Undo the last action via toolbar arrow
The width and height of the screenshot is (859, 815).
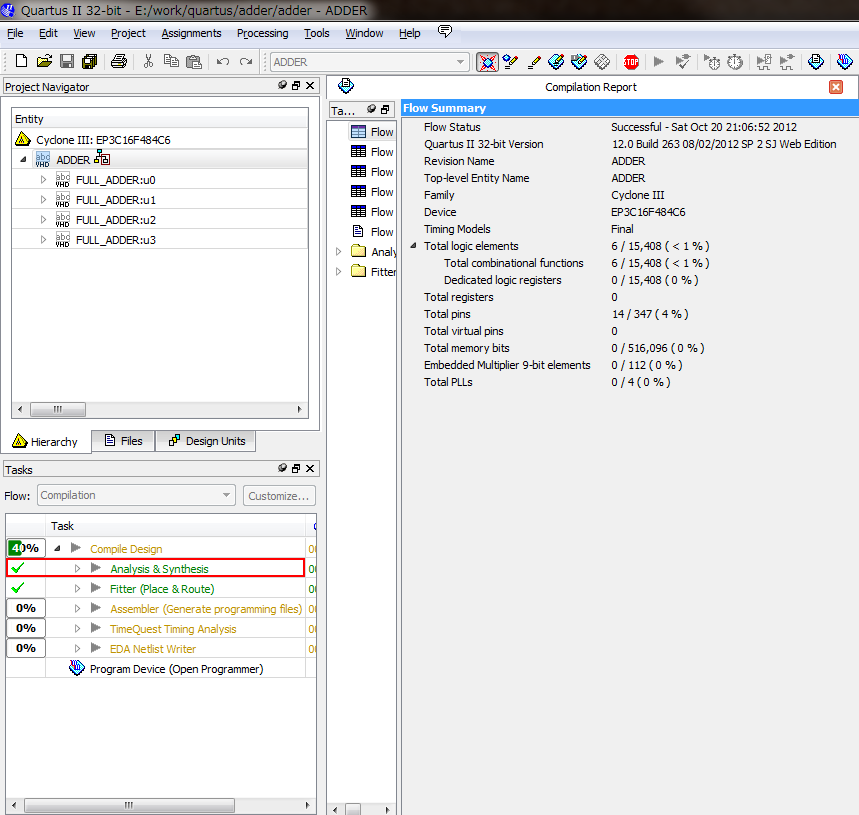click(222, 61)
